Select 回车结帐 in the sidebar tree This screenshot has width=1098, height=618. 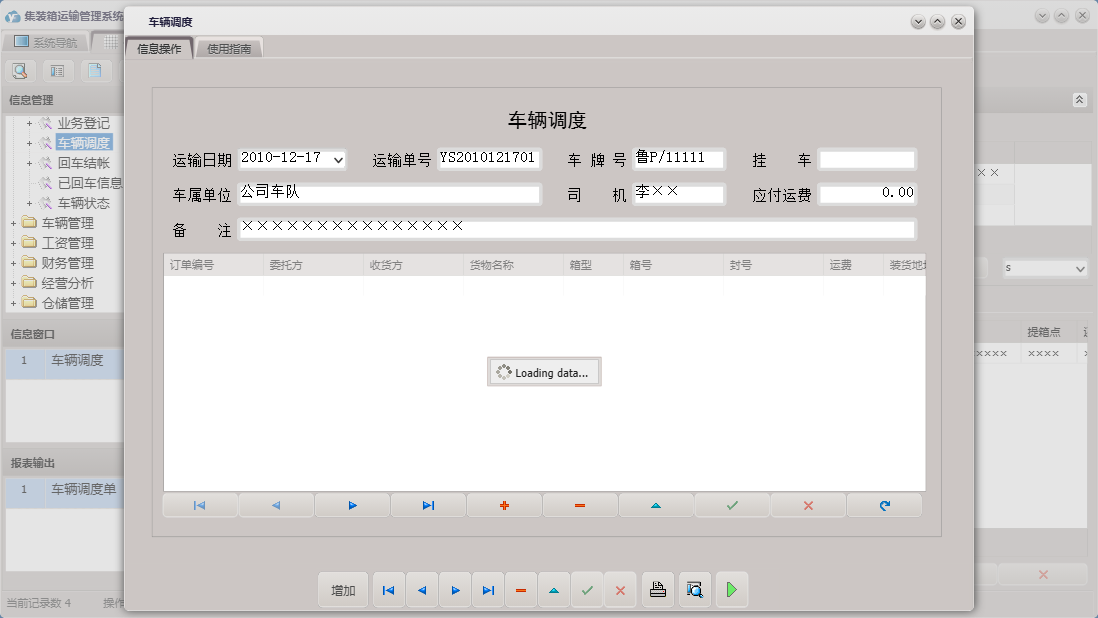coord(83,162)
